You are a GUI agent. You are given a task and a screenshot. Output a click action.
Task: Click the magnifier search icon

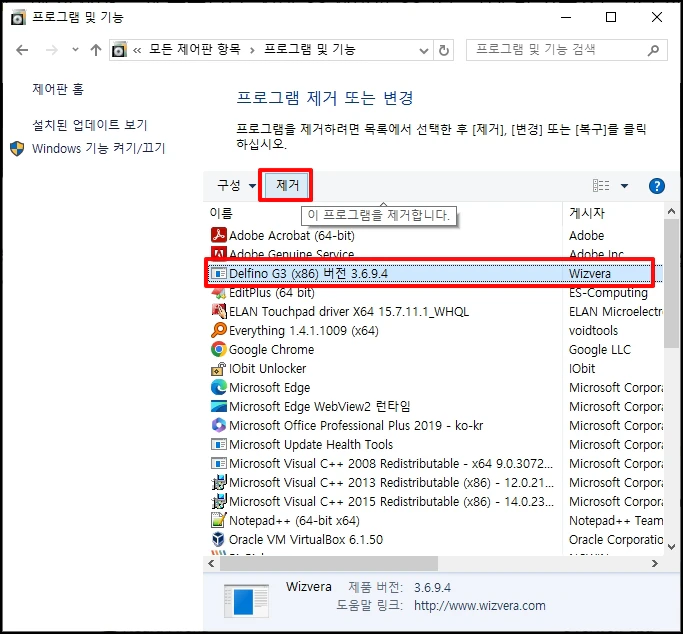click(x=653, y=51)
